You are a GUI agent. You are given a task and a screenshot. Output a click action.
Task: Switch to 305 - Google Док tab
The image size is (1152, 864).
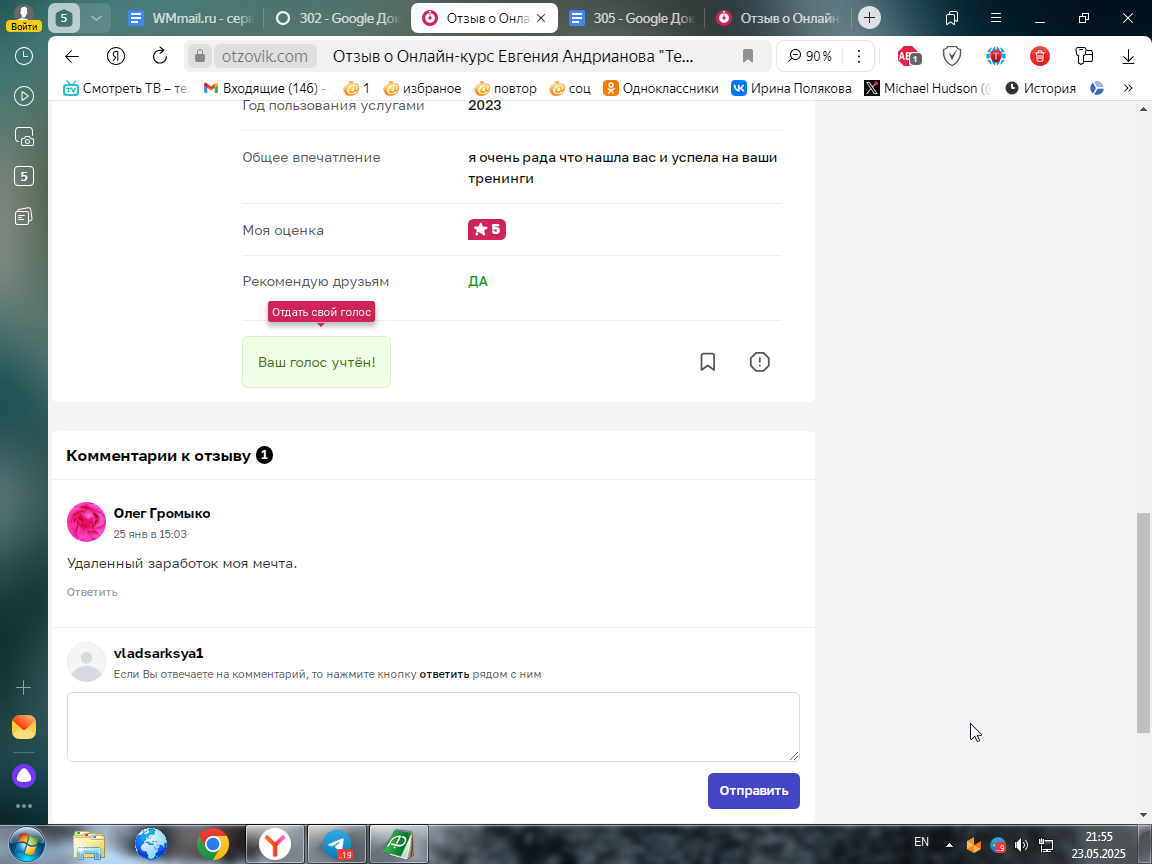tap(632, 18)
